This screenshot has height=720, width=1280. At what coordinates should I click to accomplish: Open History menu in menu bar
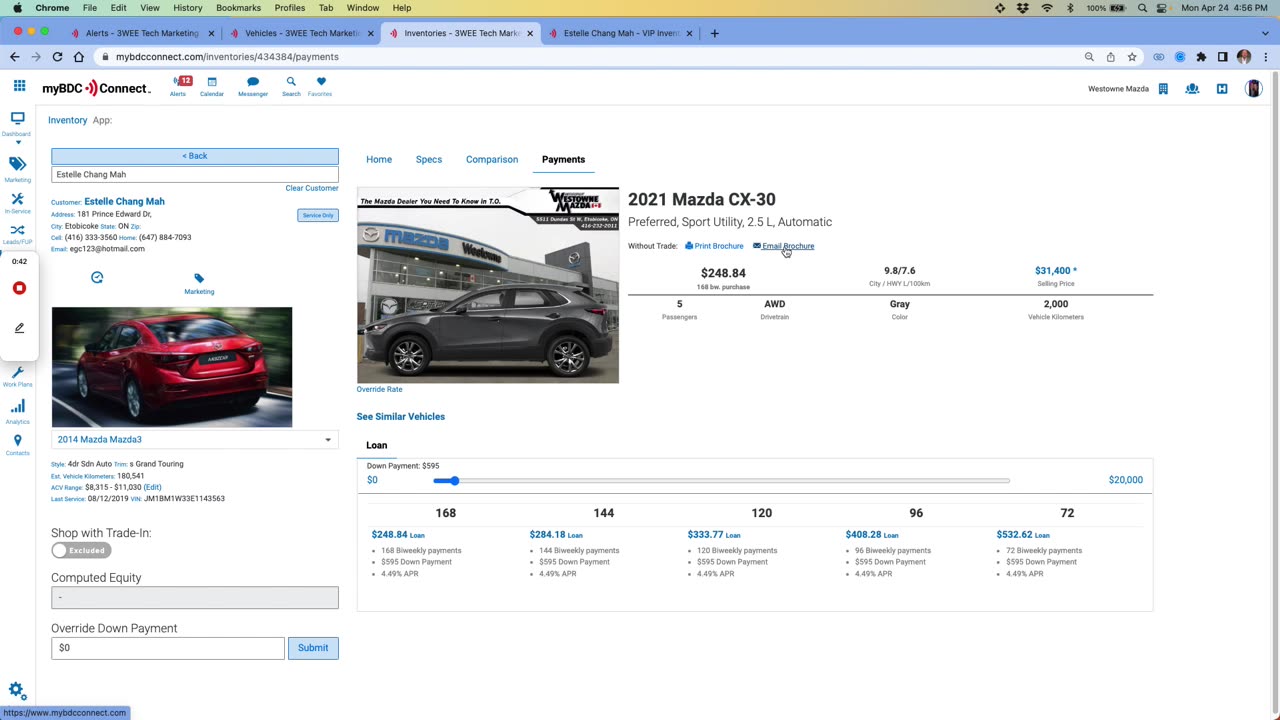pos(187,8)
